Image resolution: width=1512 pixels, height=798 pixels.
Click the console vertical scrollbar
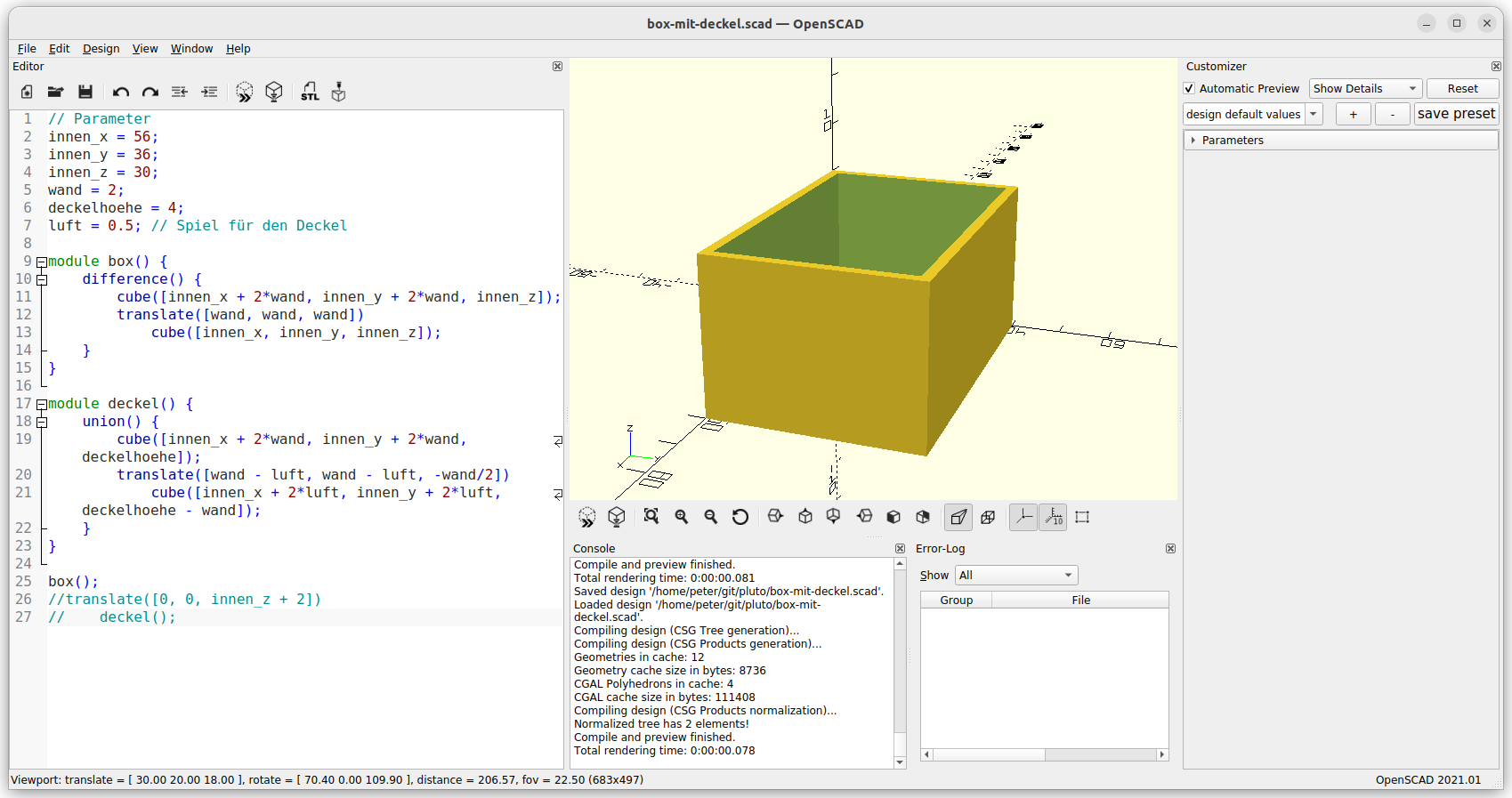click(900, 662)
